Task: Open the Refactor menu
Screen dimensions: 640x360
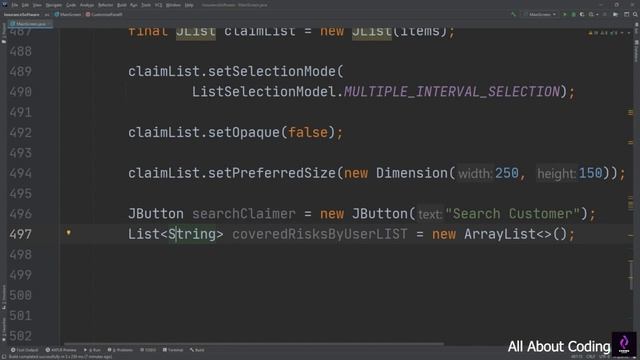Action: (105, 5)
